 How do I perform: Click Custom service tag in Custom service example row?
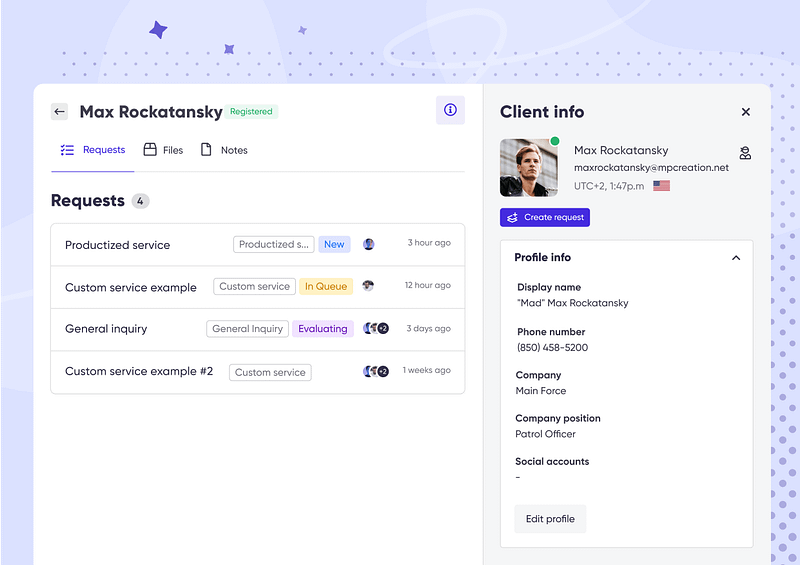[x=255, y=286]
